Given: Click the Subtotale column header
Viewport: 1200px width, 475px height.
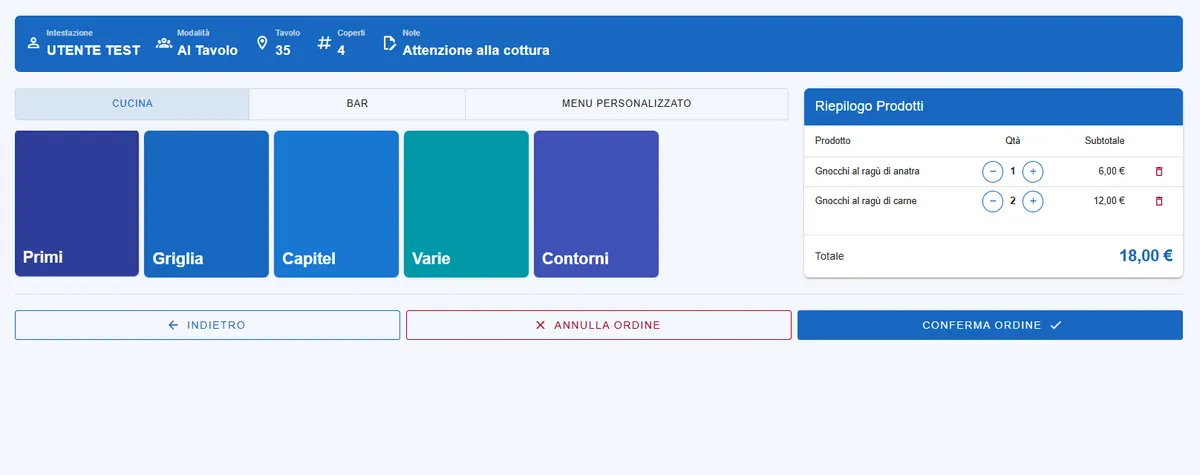Looking at the screenshot, I should [1105, 141].
